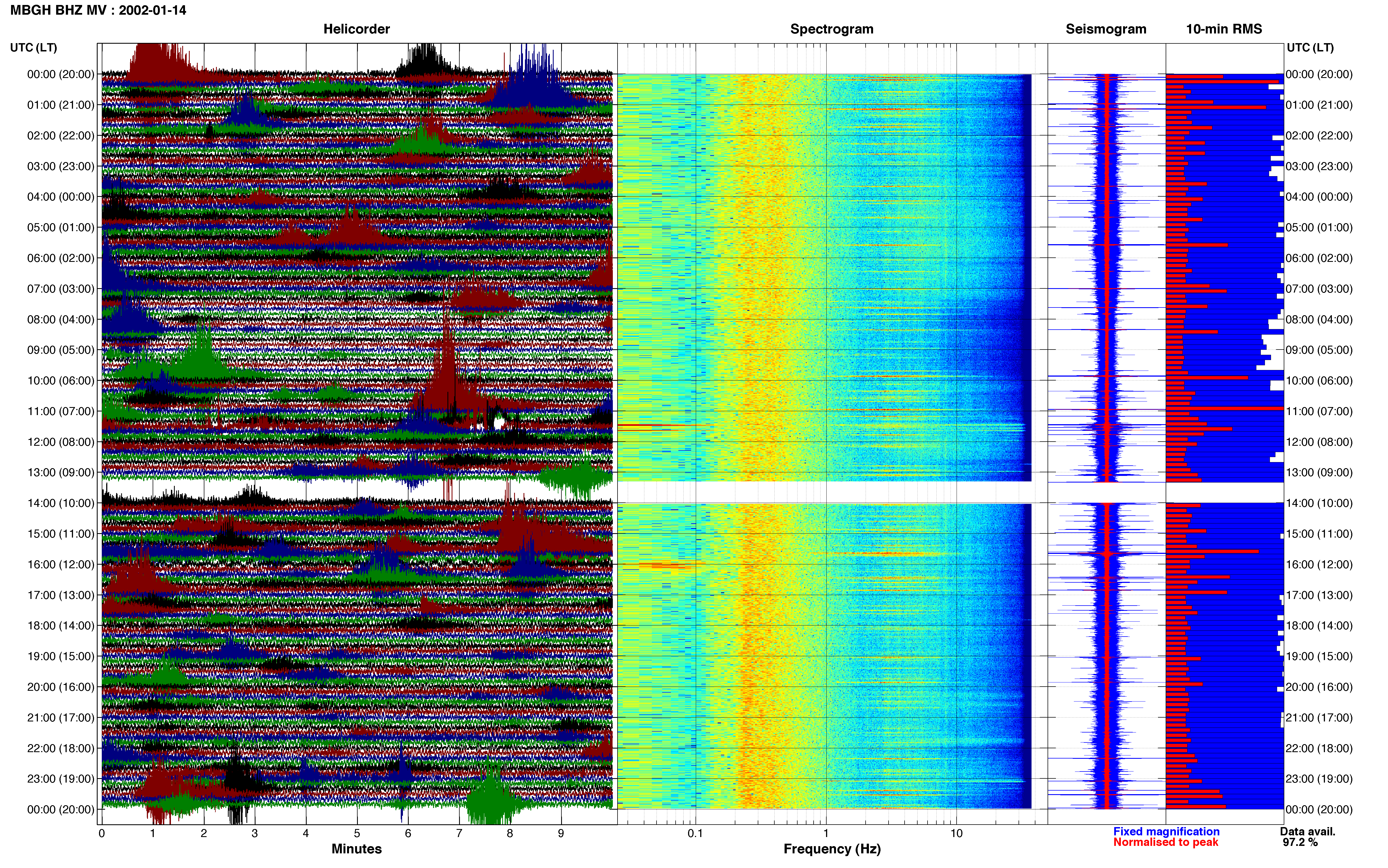Click helicorder time label '15:00 (11:00)'

(61, 534)
